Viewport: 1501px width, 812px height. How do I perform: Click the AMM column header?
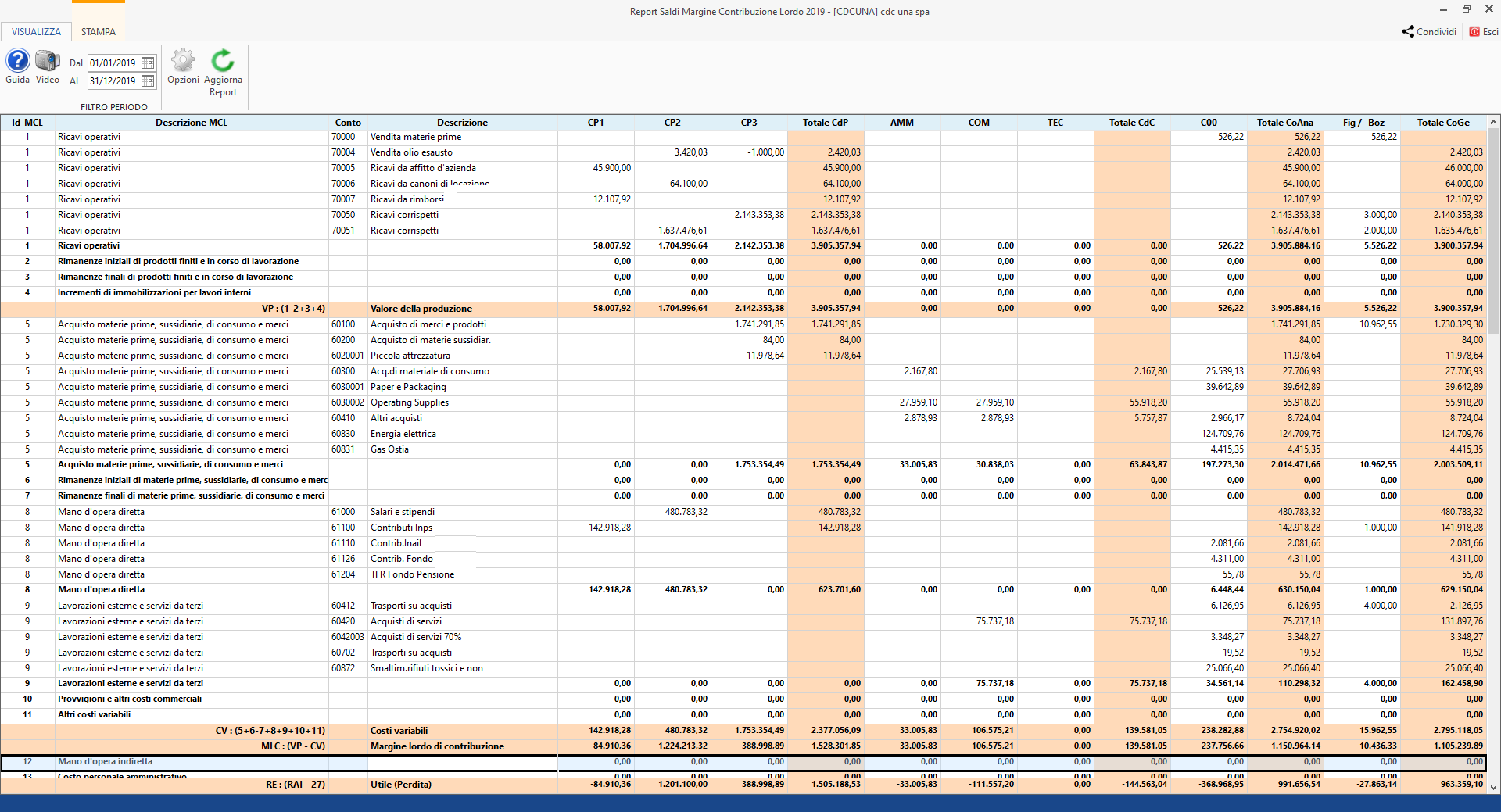pyautogui.click(x=902, y=123)
